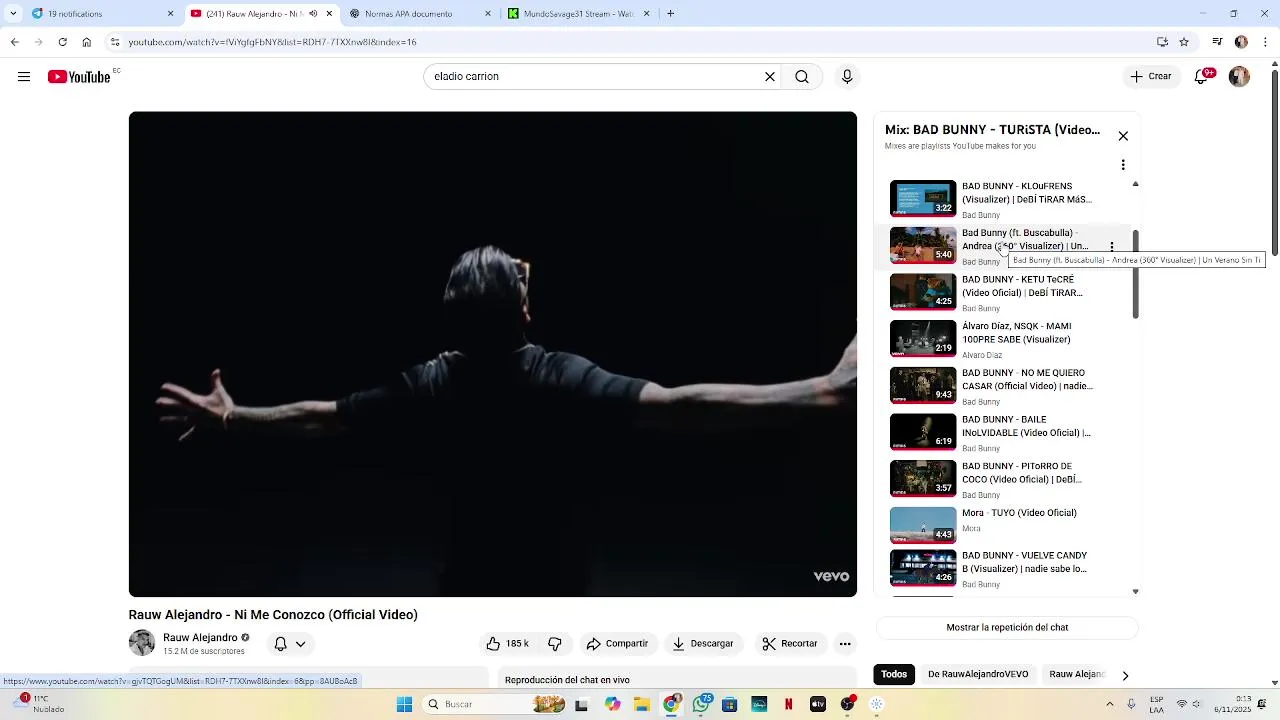Like the Ni Me Conozco video

point(507,644)
